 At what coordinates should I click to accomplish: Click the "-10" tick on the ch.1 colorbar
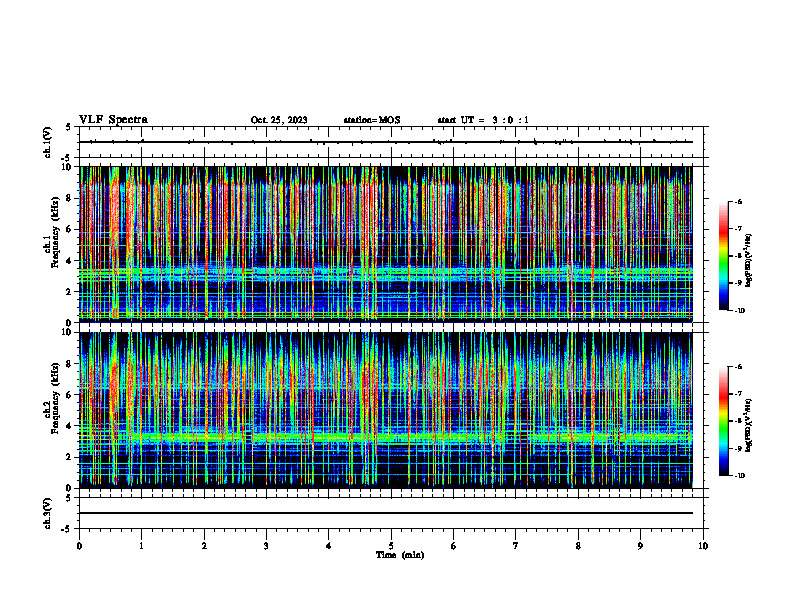[739, 311]
